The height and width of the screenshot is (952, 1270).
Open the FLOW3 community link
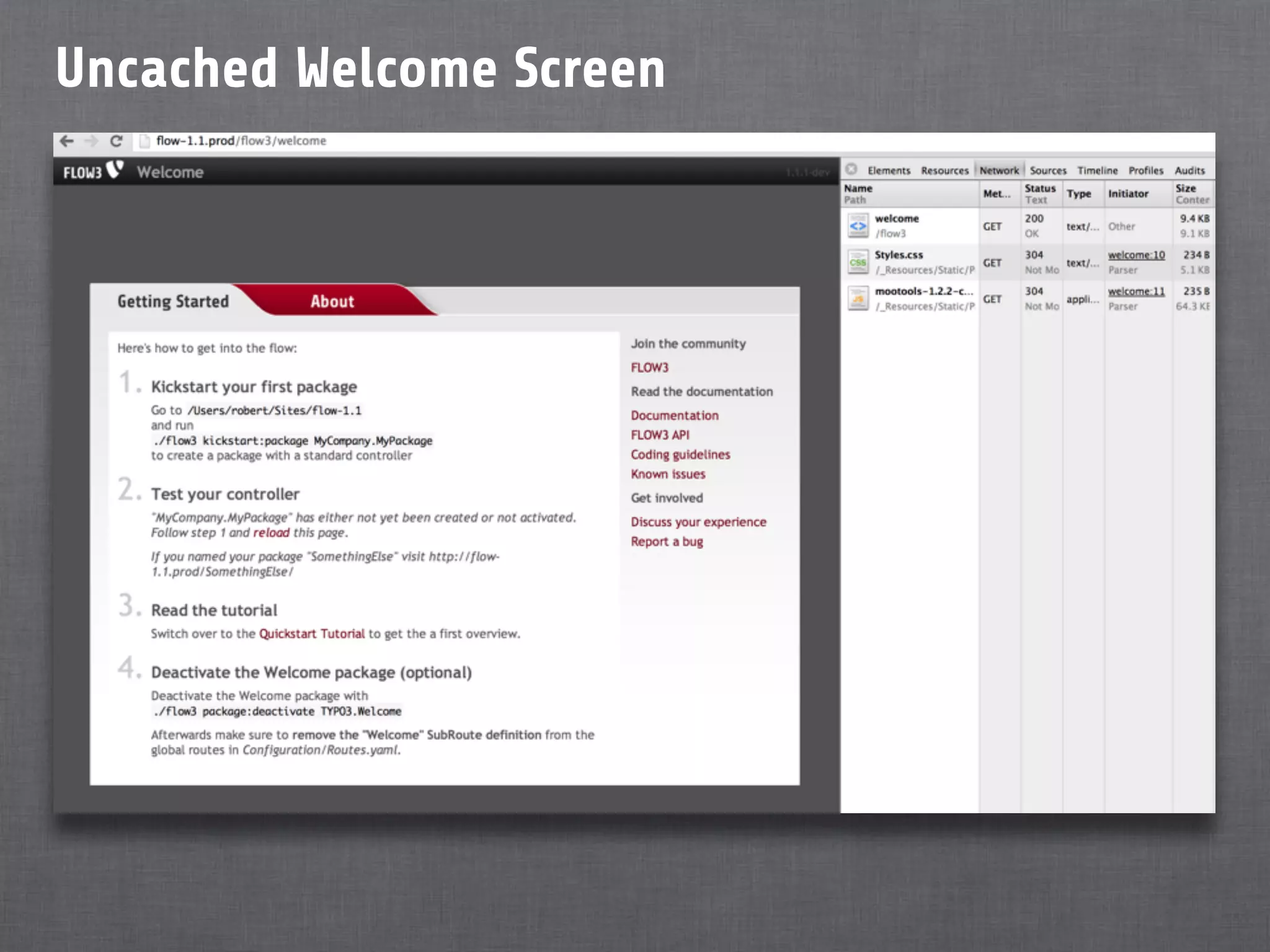tap(650, 368)
